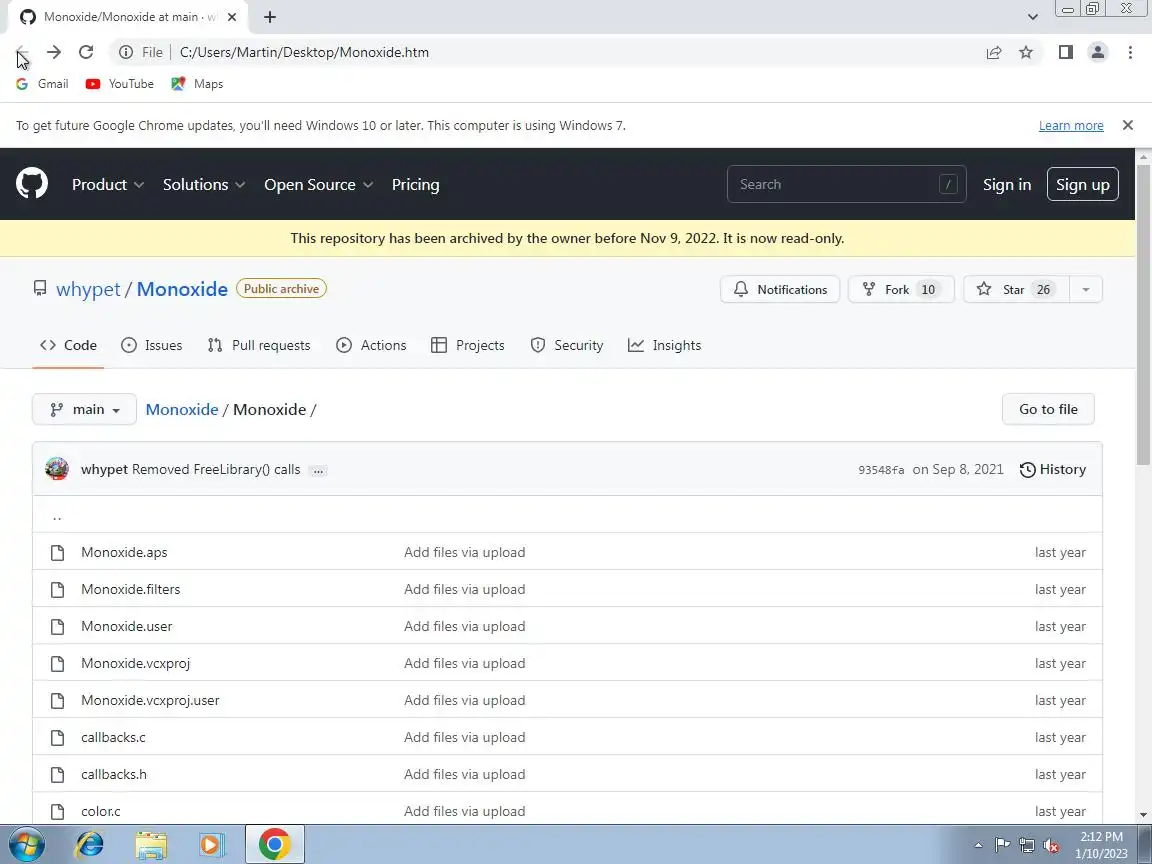Open the Projects tab
The image size is (1152, 864).
468,345
